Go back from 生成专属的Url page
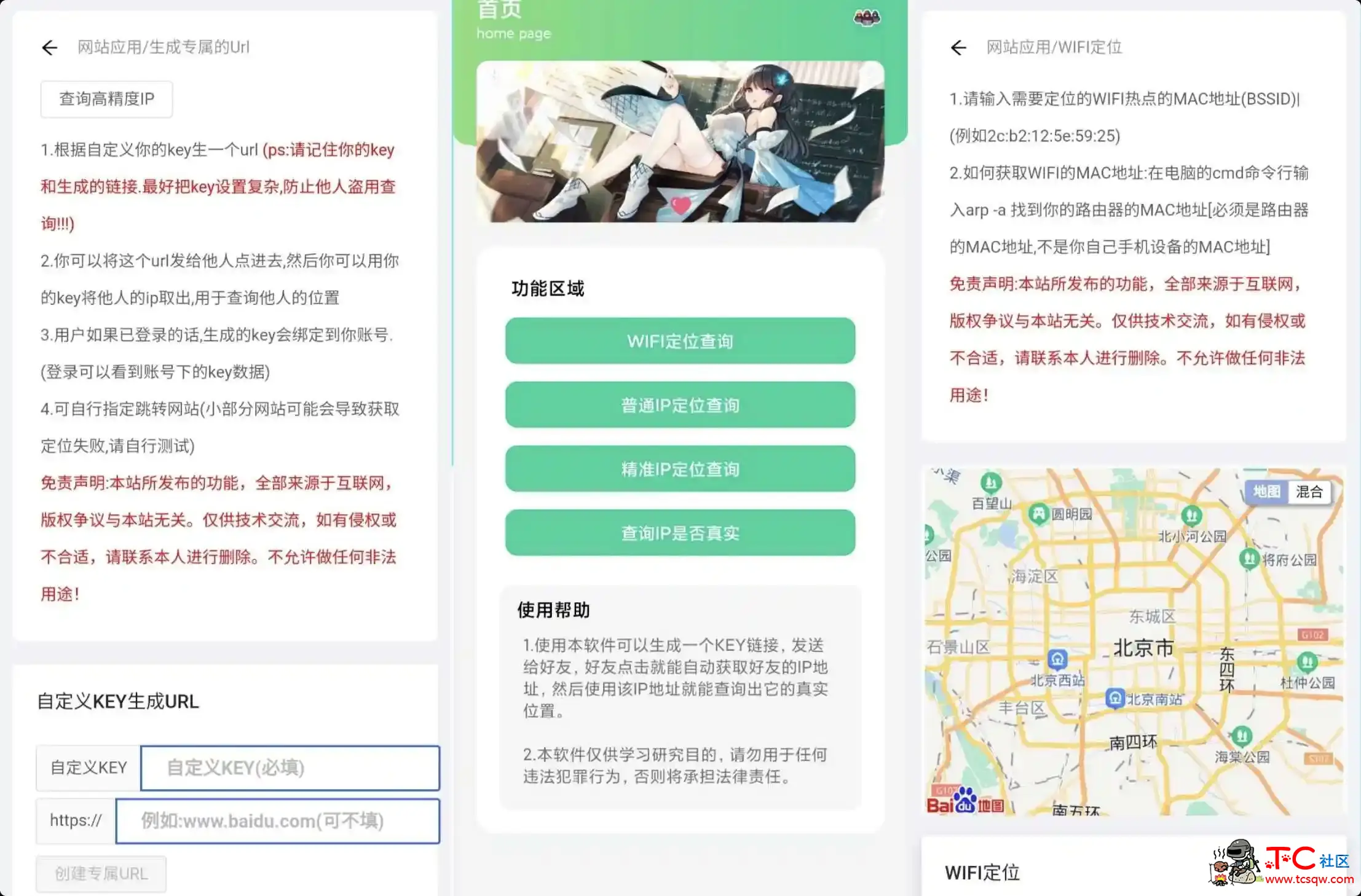1361x896 pixels. [x=50, y=47]
